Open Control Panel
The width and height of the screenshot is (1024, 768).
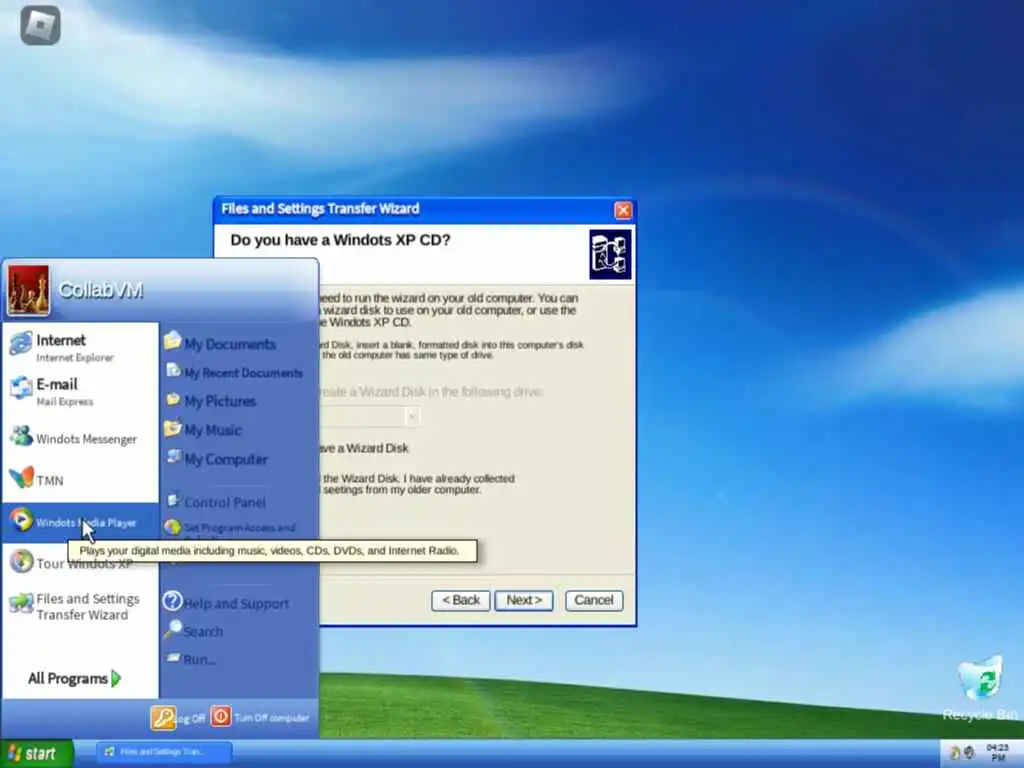pos(216,502)
